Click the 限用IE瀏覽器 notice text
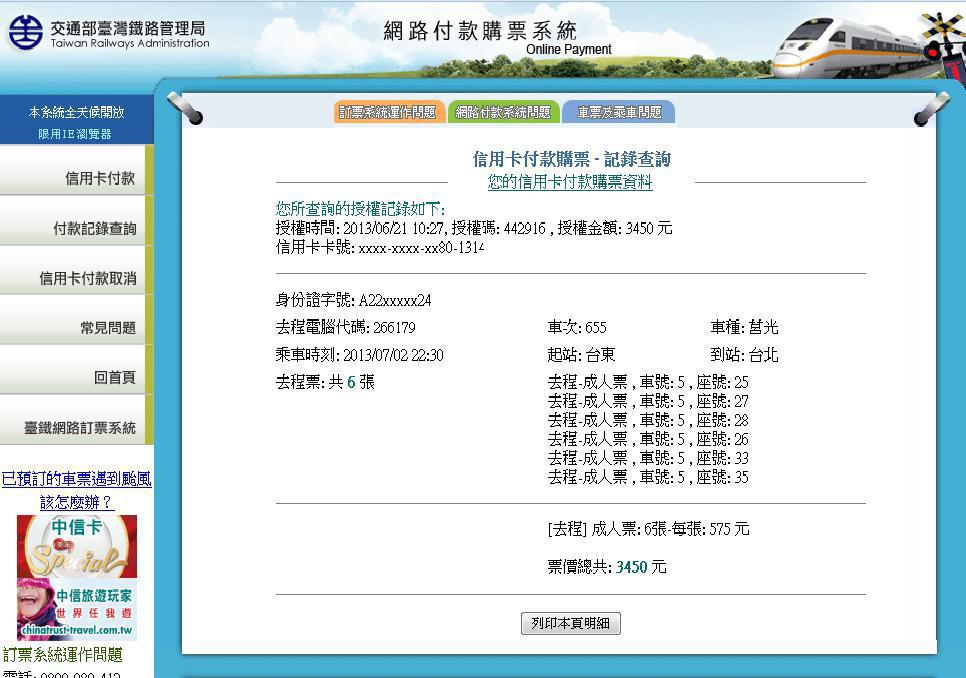966x678 pixels. [75, 134]
